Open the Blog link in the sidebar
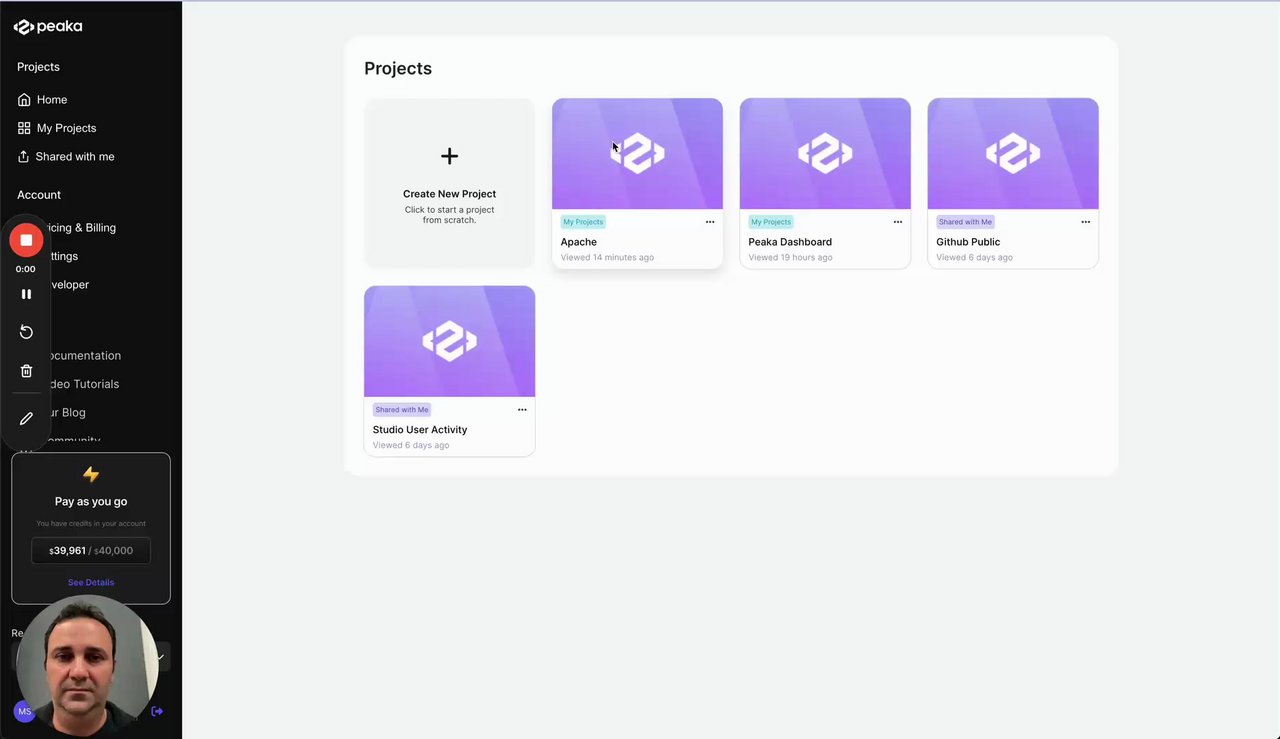1280x739 pixels. [68, 413]
